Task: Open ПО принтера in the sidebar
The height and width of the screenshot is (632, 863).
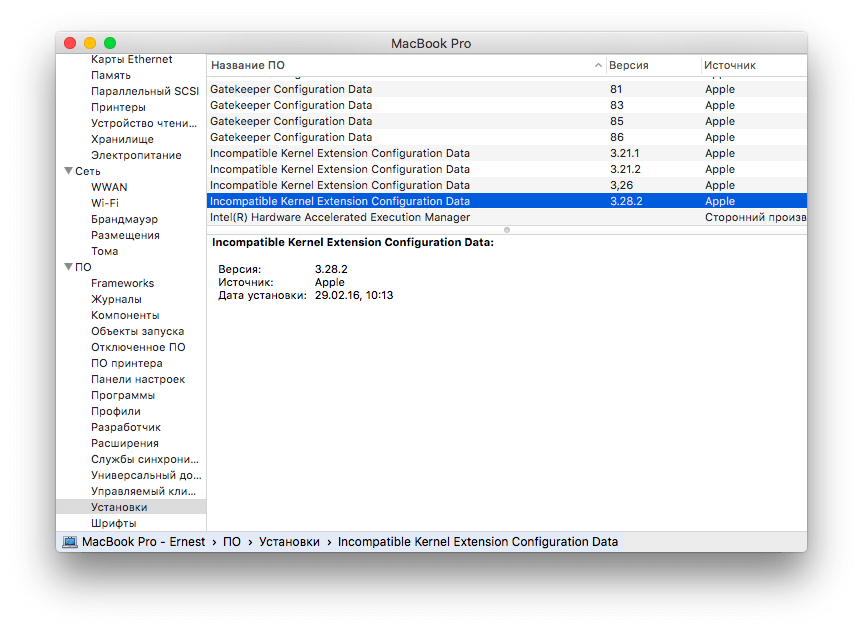Action: click(127, 362)
